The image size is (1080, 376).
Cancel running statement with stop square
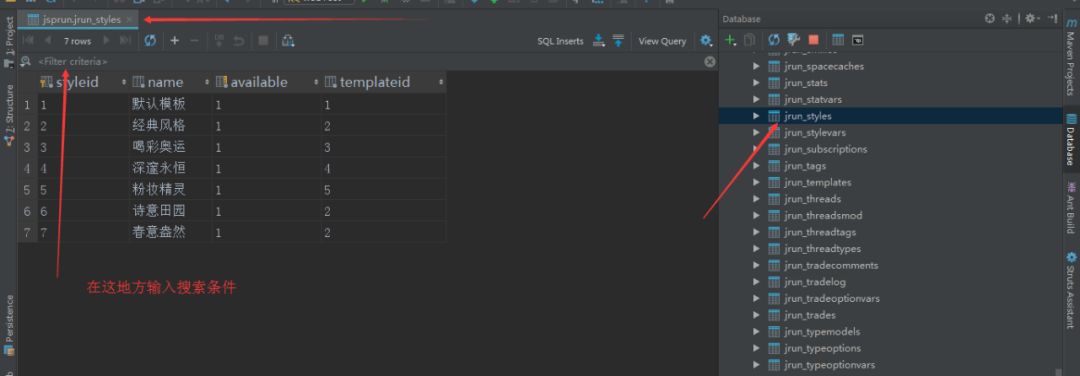[x=263, y=41]
